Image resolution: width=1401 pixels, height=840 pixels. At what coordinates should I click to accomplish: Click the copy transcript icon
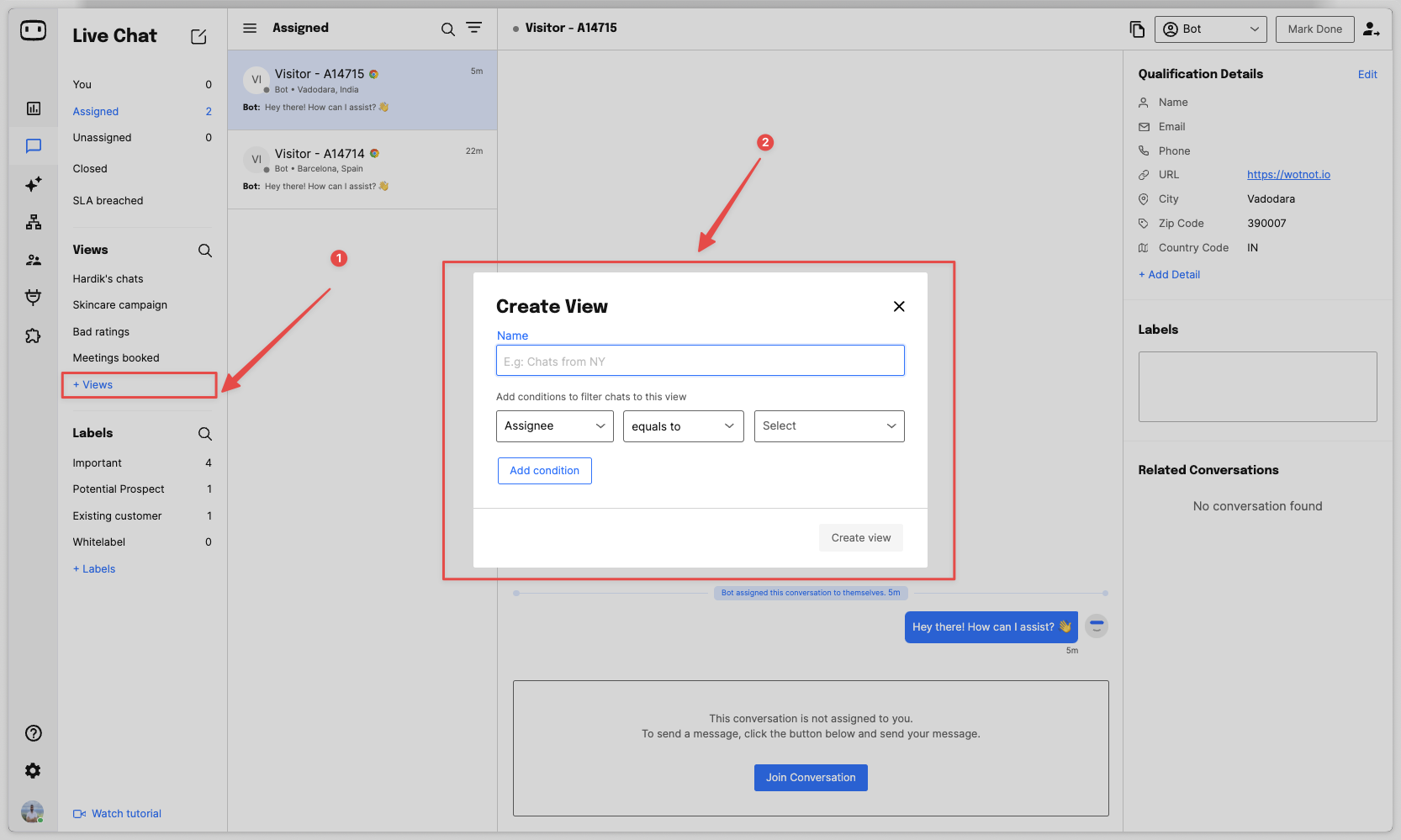tap(1137, 29)
